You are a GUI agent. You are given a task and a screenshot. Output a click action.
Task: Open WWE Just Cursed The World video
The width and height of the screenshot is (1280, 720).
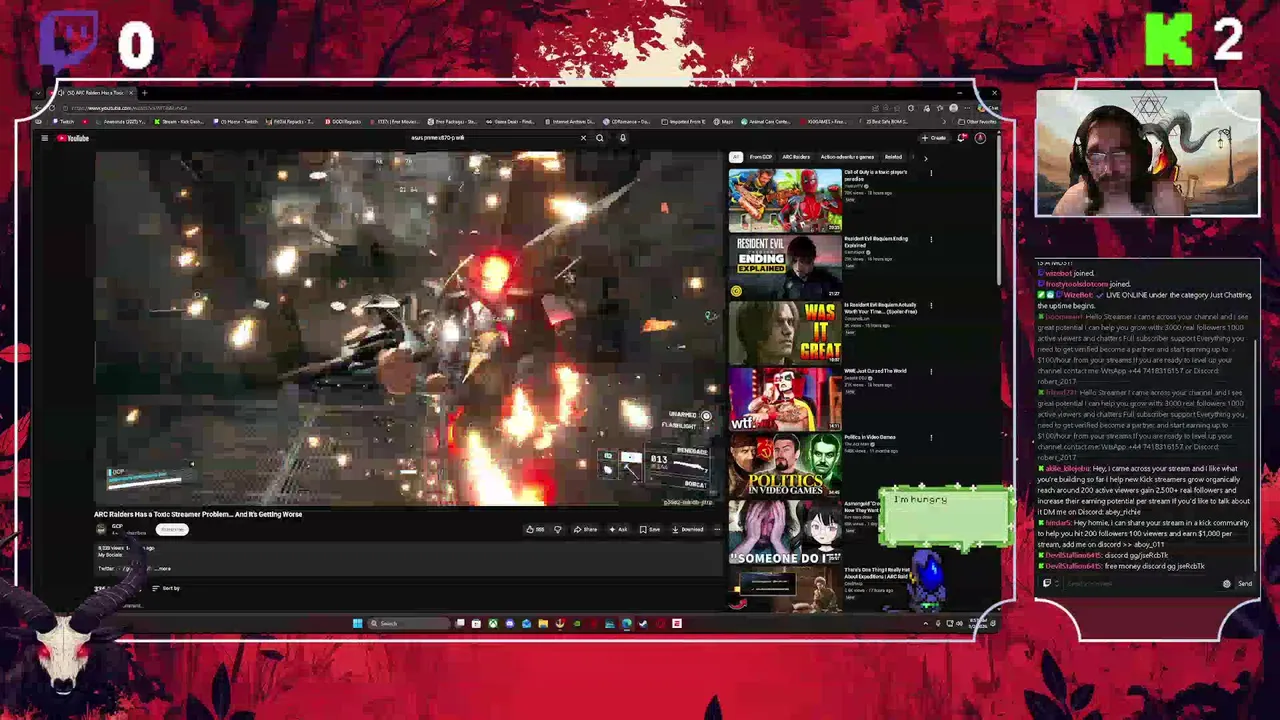785,398
